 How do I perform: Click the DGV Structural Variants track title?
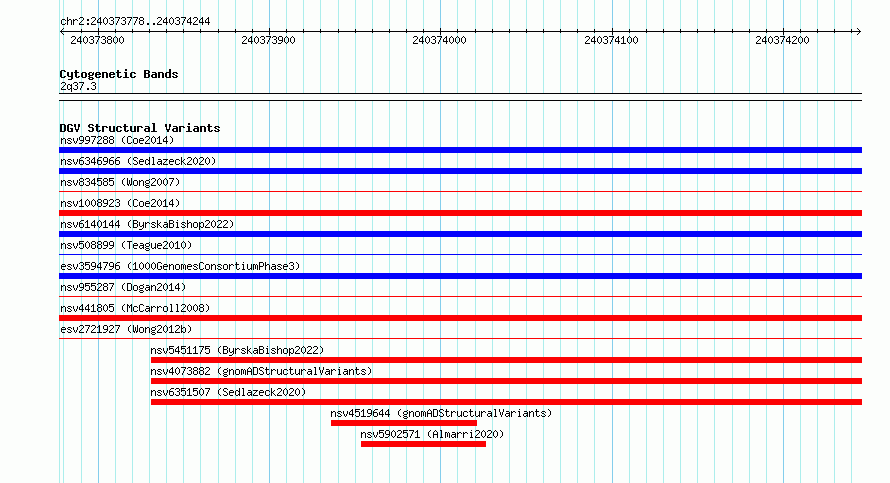pyautogui.click(x=140, y=128)
